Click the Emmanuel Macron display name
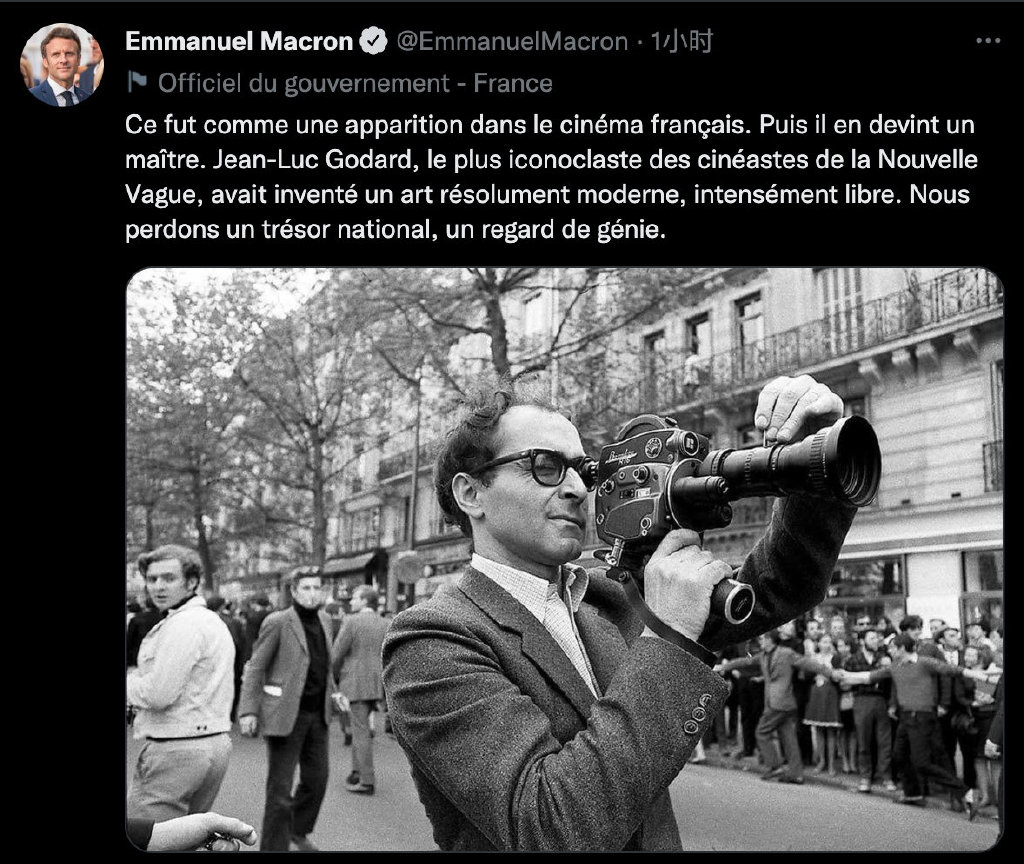Image resolution: width=1024 pixels, height=864 pixels. pyautogui.click(x=239, y=41)
